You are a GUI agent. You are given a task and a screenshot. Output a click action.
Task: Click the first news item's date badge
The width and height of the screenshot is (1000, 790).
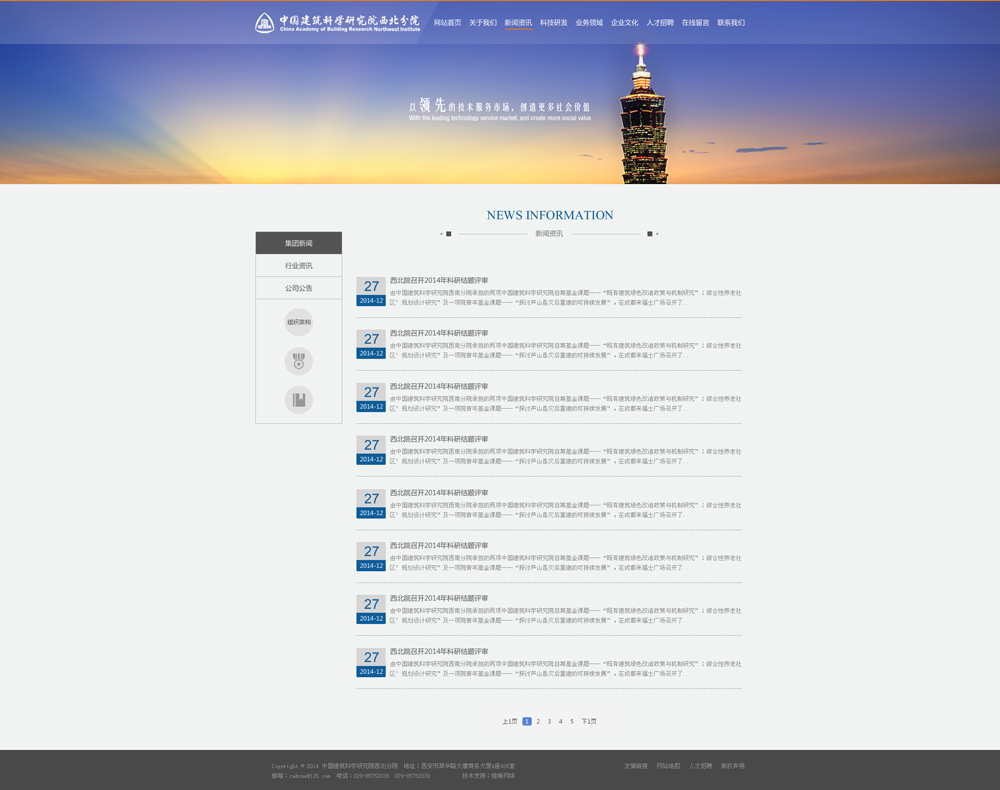371,291
